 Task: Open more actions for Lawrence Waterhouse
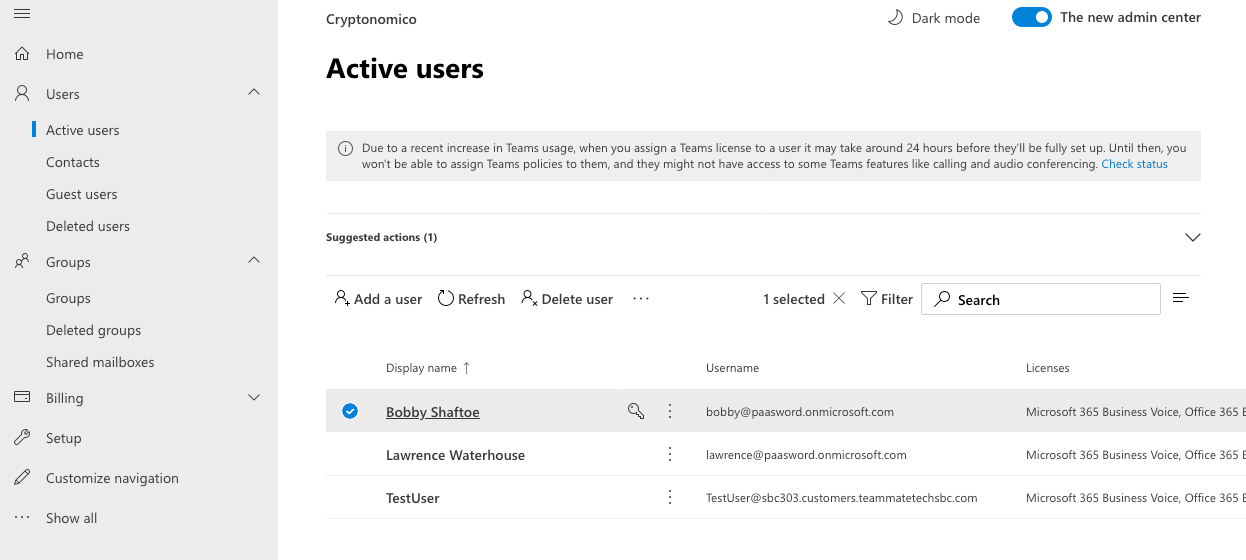pos(670,454)
